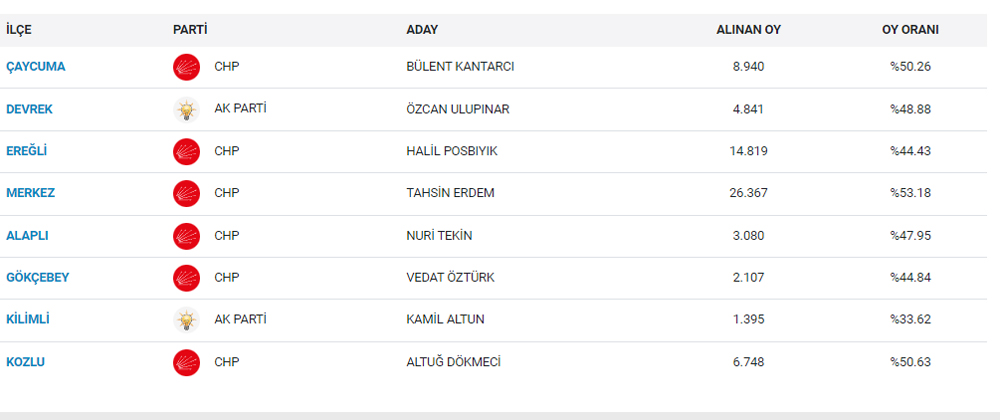Screen dimensions: 1000x420
Task: Open the DEVREK district link
Action: click(29, 109)
